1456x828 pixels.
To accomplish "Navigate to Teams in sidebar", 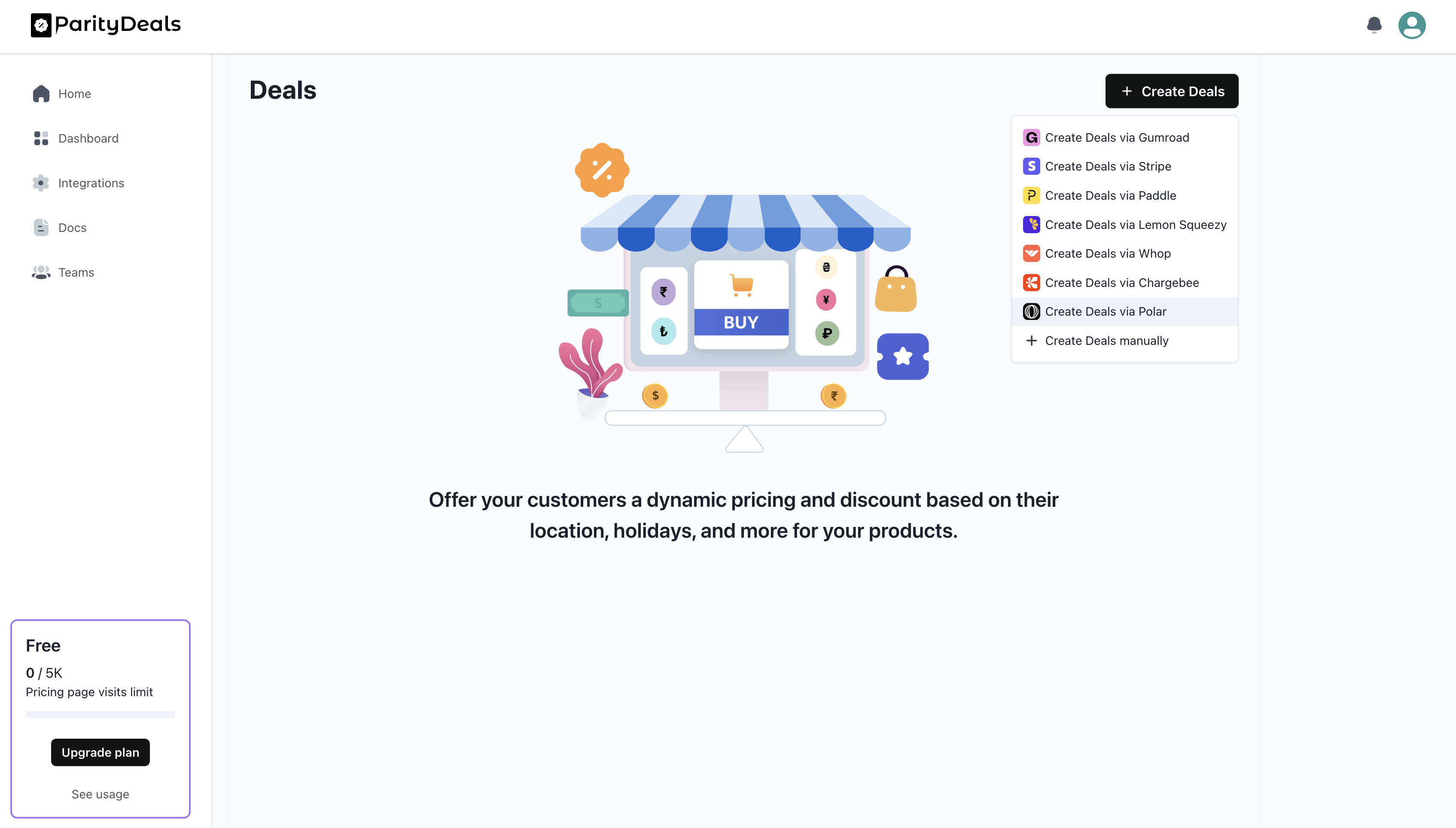I will 76,272.
